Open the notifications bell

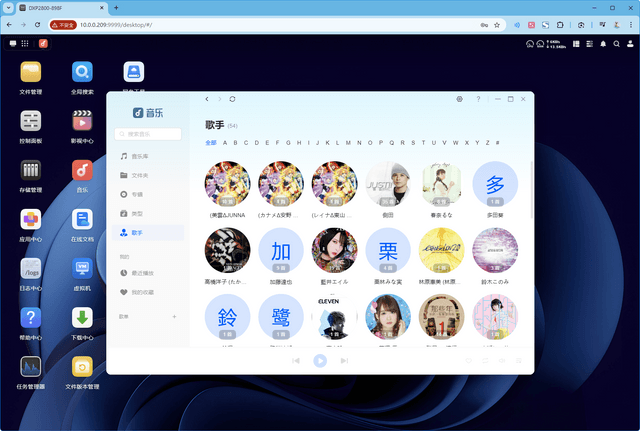(x=603, y=44)
